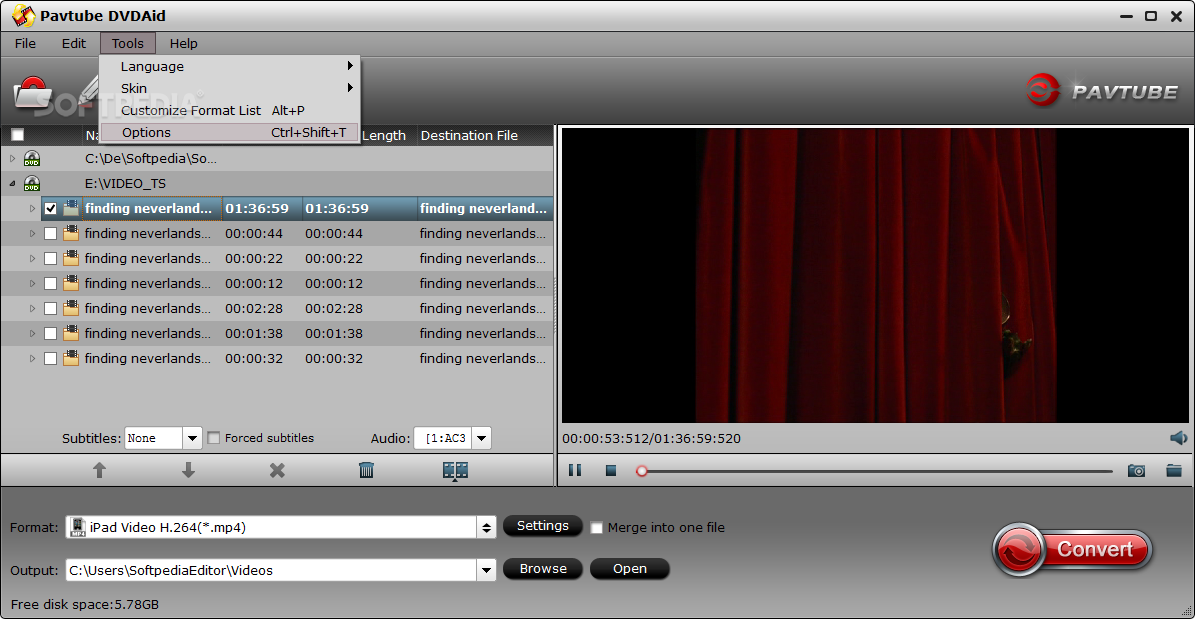Open the File menu
The height and width of the screenshot is (619, 1195).
[x=25, y=43]
